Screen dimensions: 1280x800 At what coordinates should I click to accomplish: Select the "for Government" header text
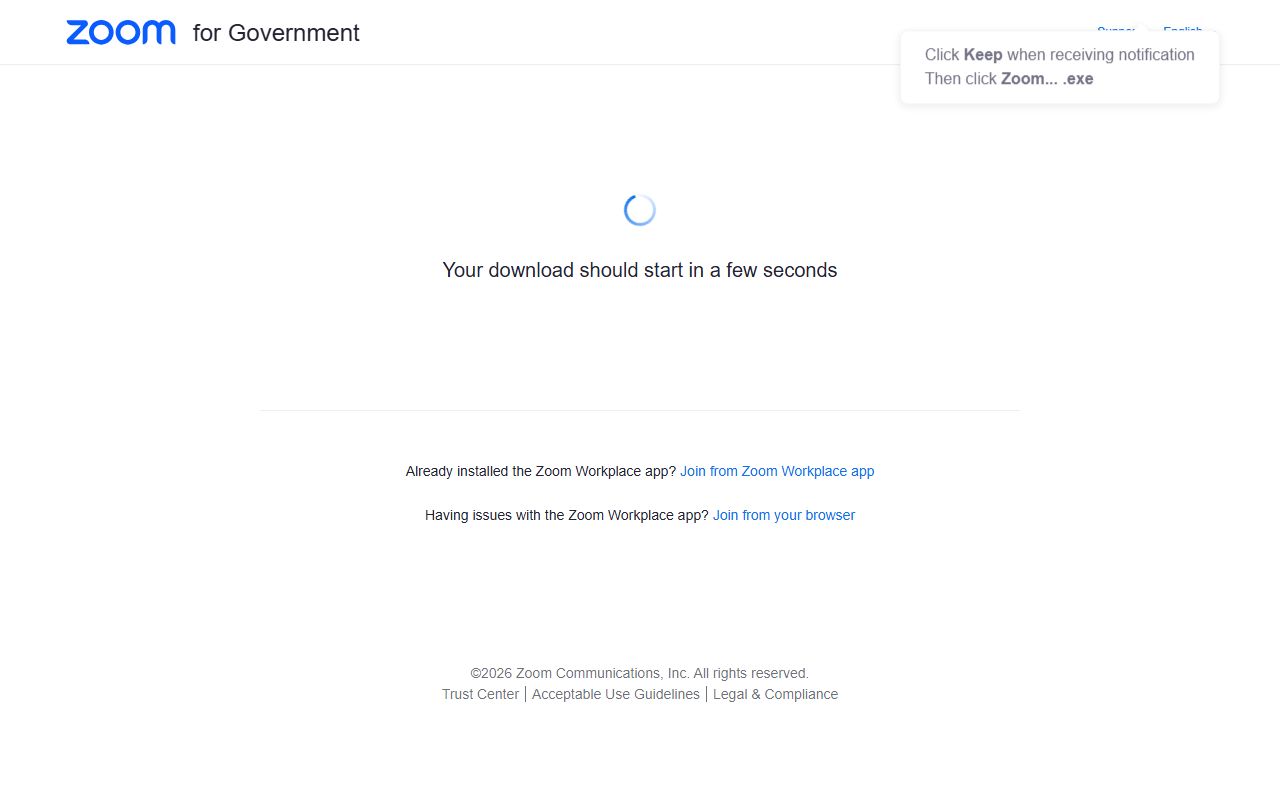point(276,33)
